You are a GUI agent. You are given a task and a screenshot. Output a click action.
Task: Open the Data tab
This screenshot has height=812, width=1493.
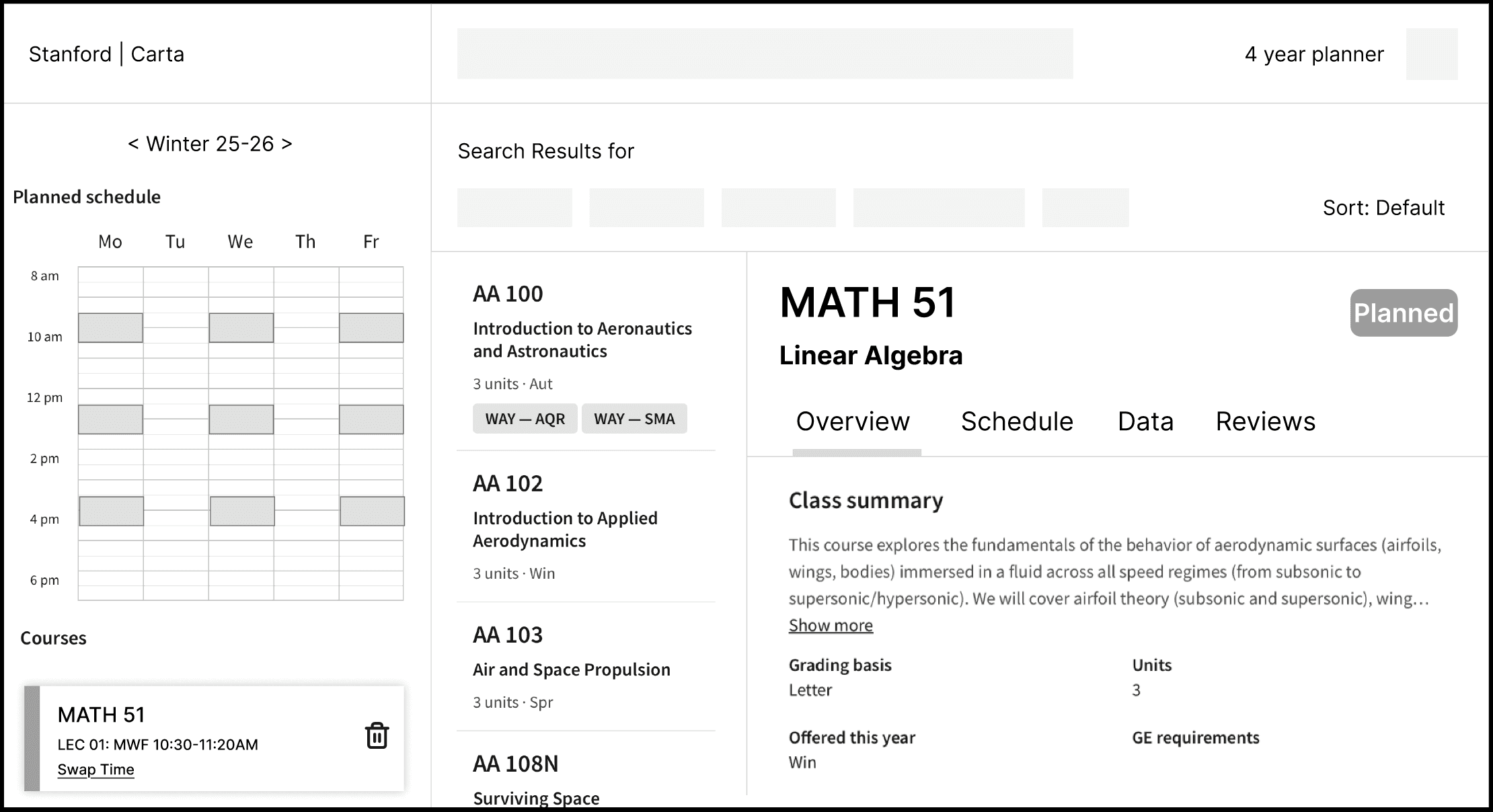[1145, 421]
